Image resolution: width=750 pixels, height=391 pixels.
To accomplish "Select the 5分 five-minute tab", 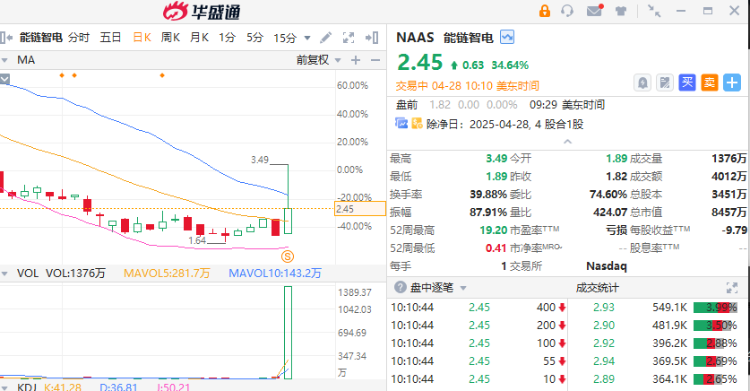I will click(255, 37).
